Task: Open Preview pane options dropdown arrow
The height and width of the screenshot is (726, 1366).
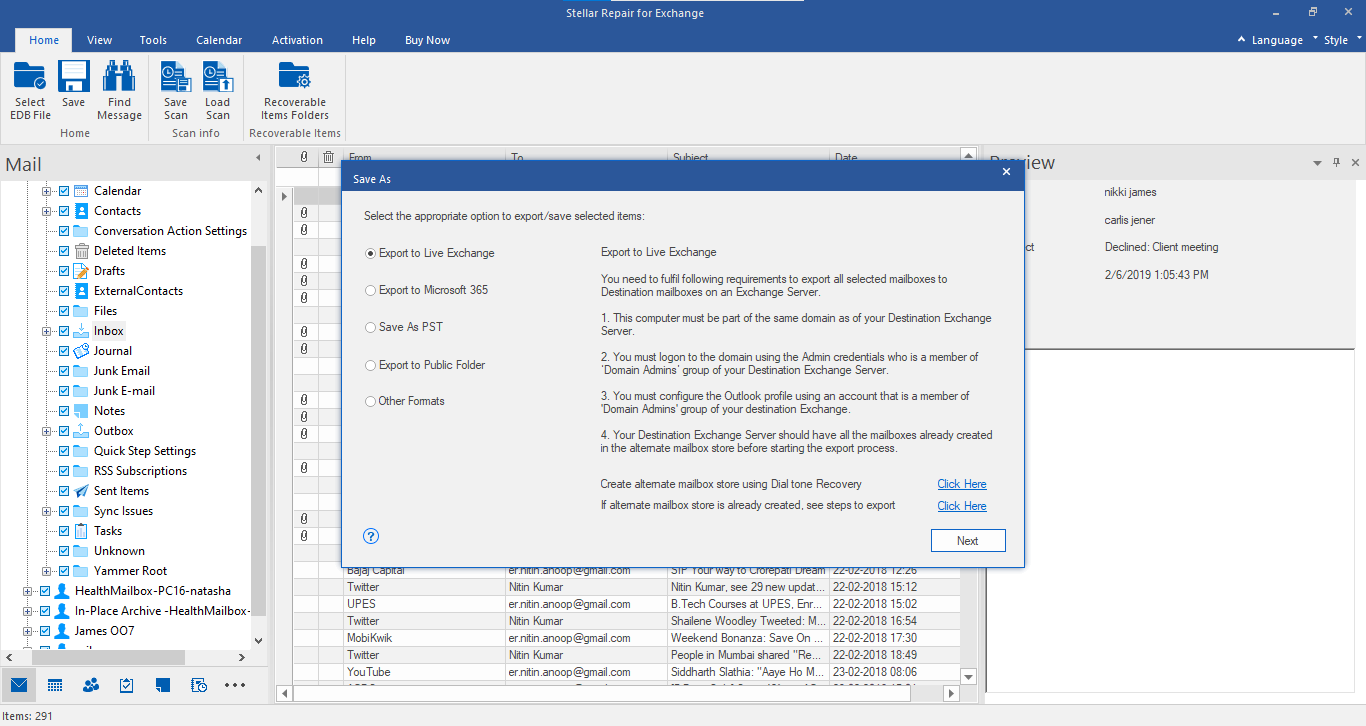Action: point(1318,162)
